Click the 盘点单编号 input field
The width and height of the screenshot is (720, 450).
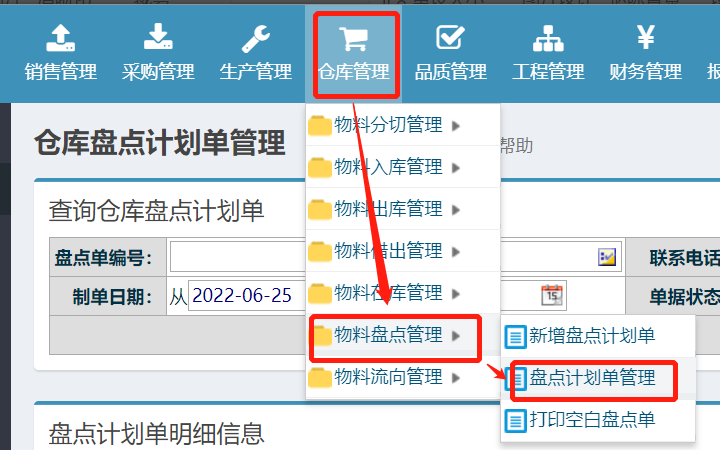[x=238, y=257]
